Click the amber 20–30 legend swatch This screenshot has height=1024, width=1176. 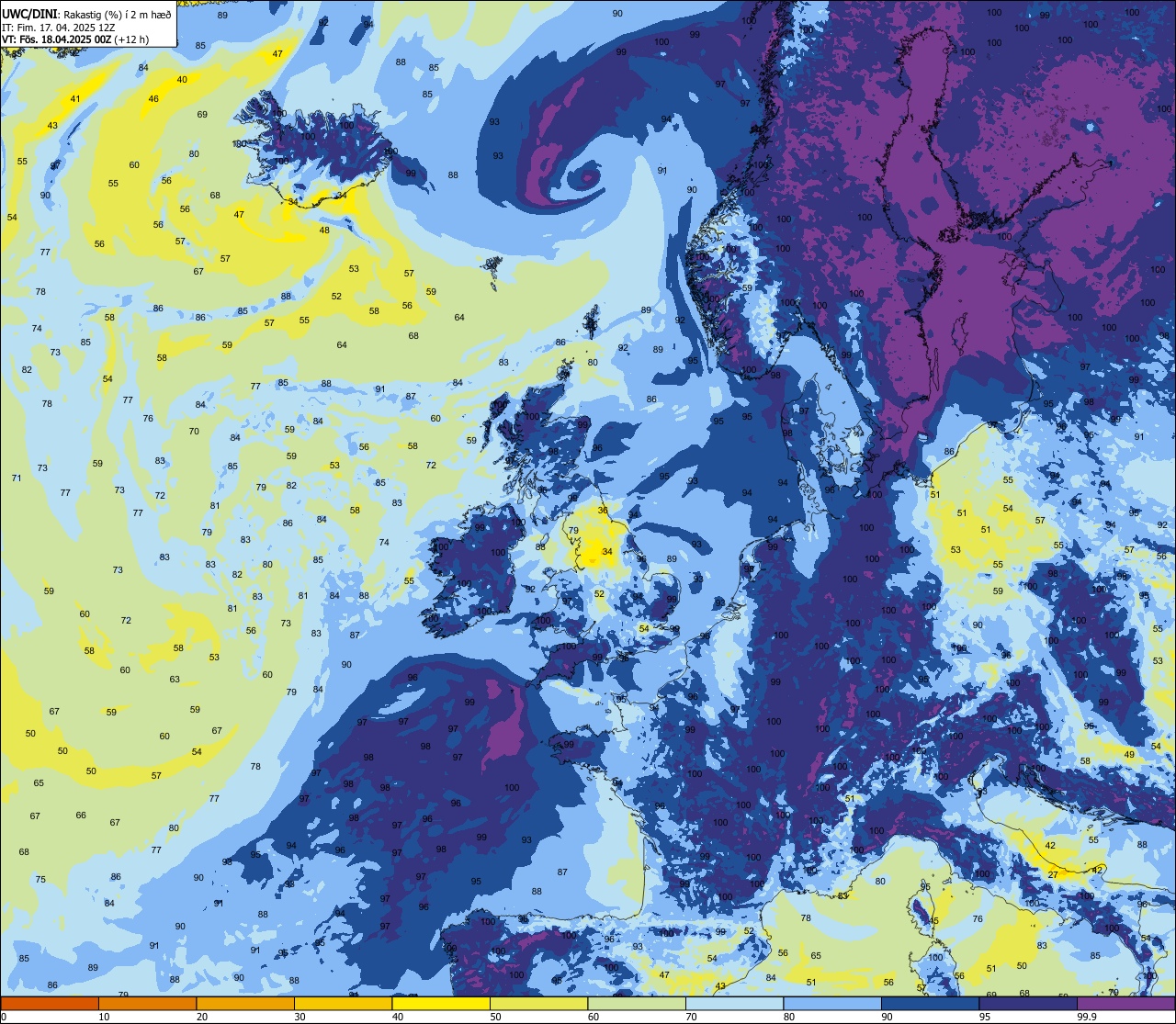click(245, 1003)
